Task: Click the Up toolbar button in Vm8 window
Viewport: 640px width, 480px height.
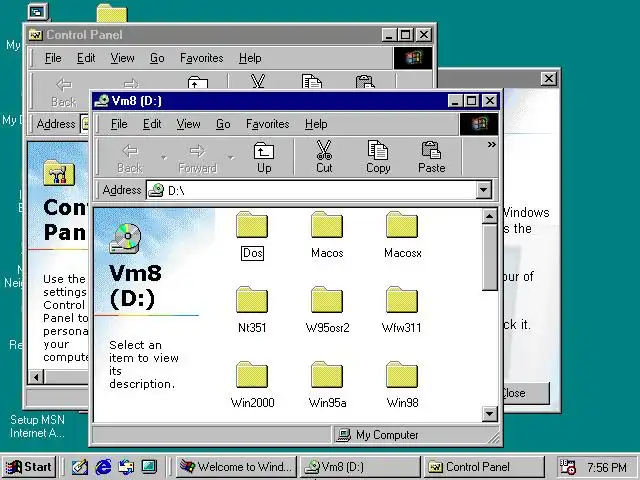Action: pos(264,157)
